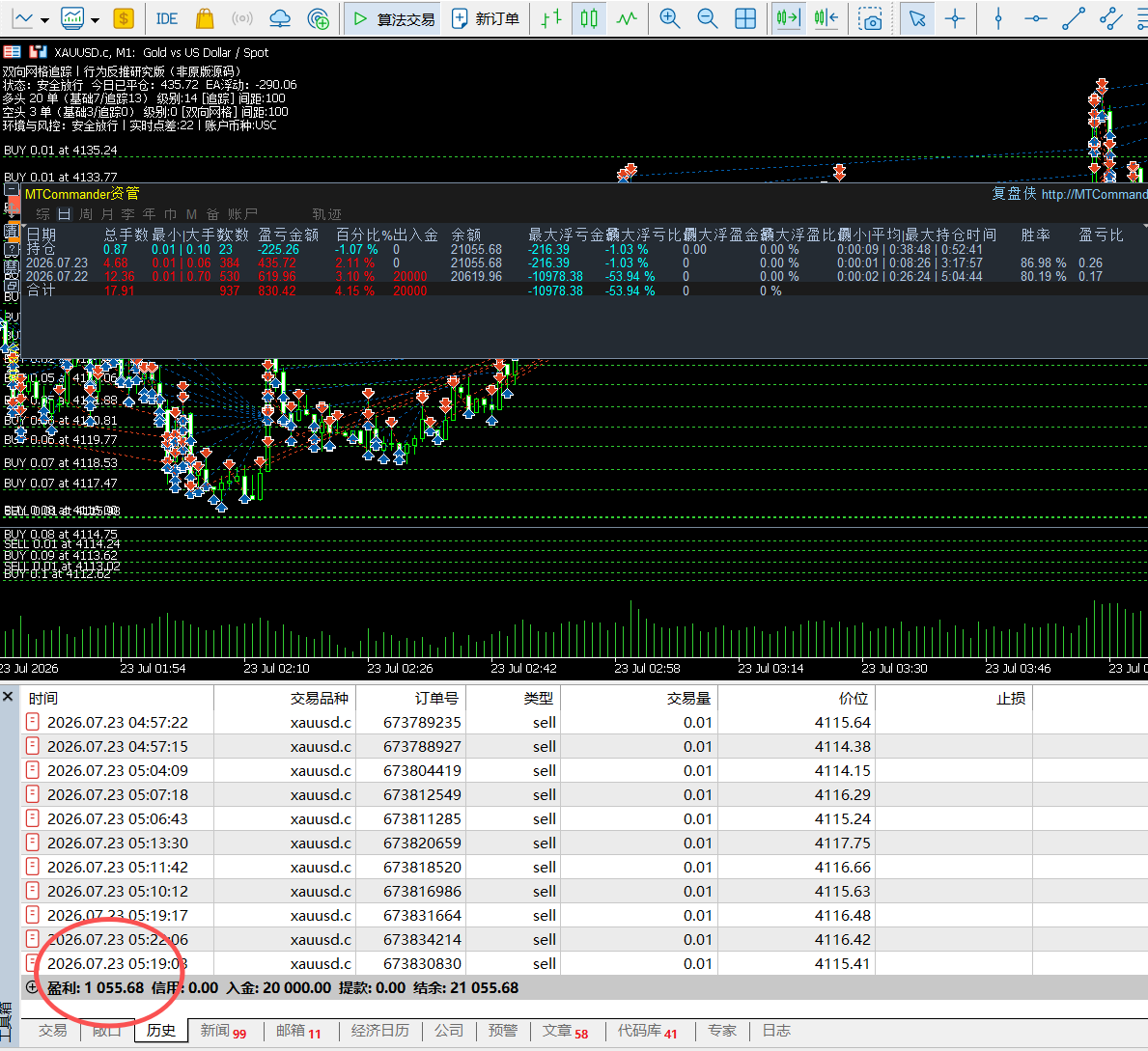Collapse the MTCommander panel with minus button

[x=11, y=189]
